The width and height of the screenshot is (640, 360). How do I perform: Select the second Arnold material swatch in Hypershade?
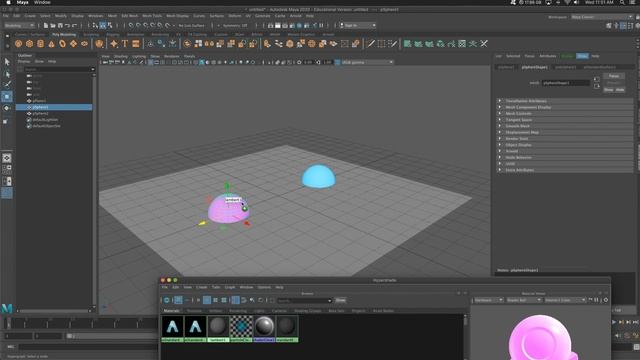(x=195, y=328)
